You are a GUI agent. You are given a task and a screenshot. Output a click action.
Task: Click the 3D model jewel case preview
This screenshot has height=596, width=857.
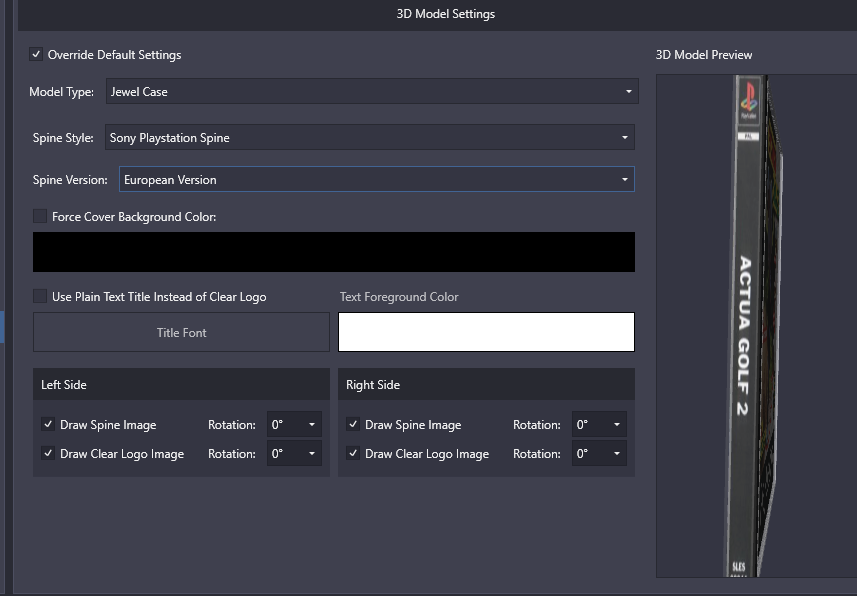(x=754, y=326)
